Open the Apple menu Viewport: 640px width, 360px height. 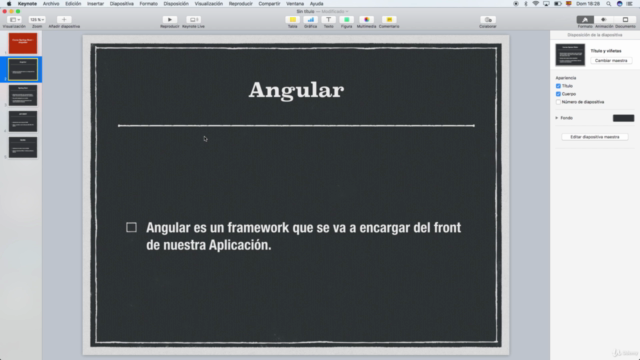(9, 4)
